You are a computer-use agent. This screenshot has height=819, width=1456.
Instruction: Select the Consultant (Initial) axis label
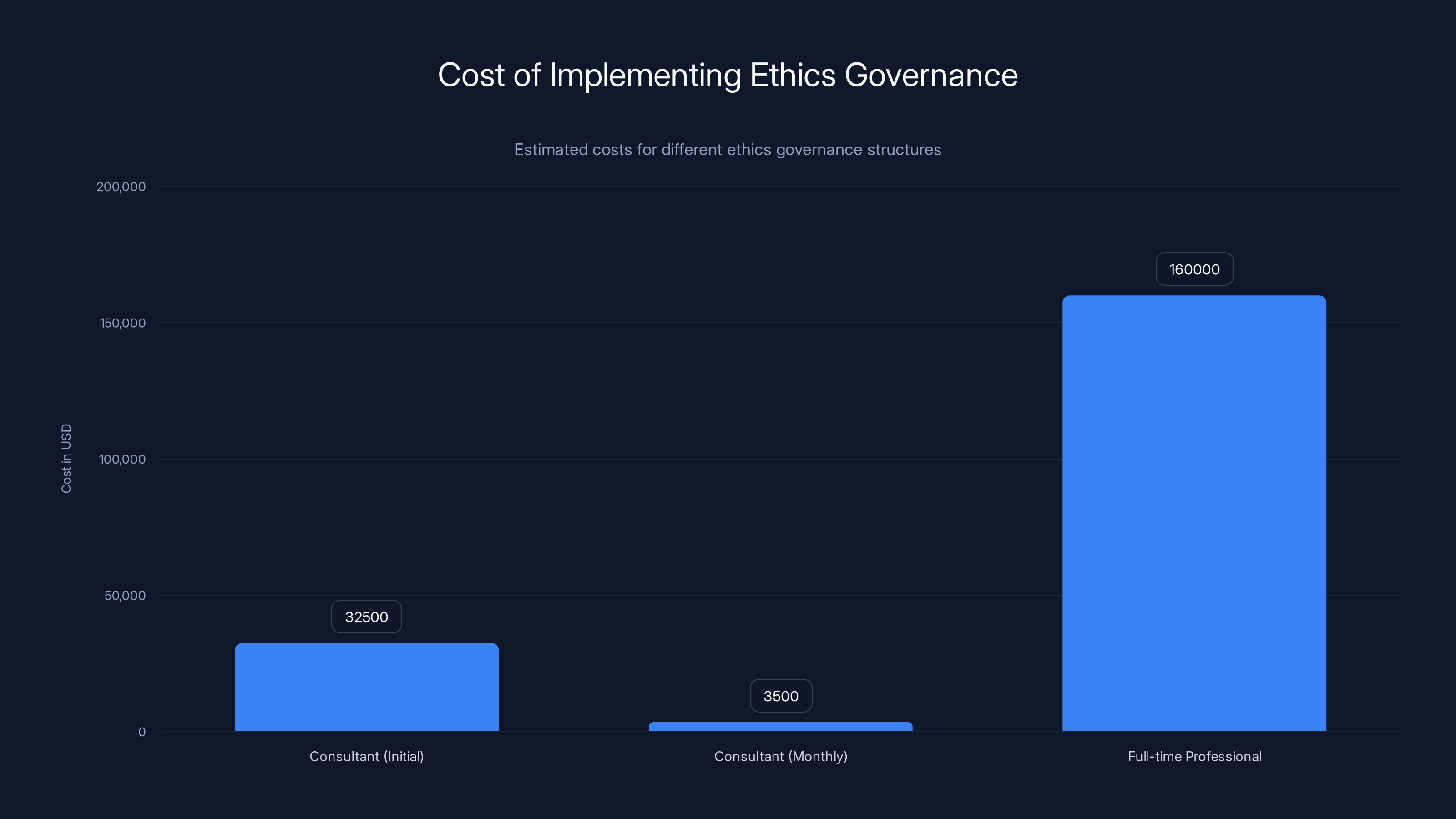pyautogui.click(x=366, y=756)
